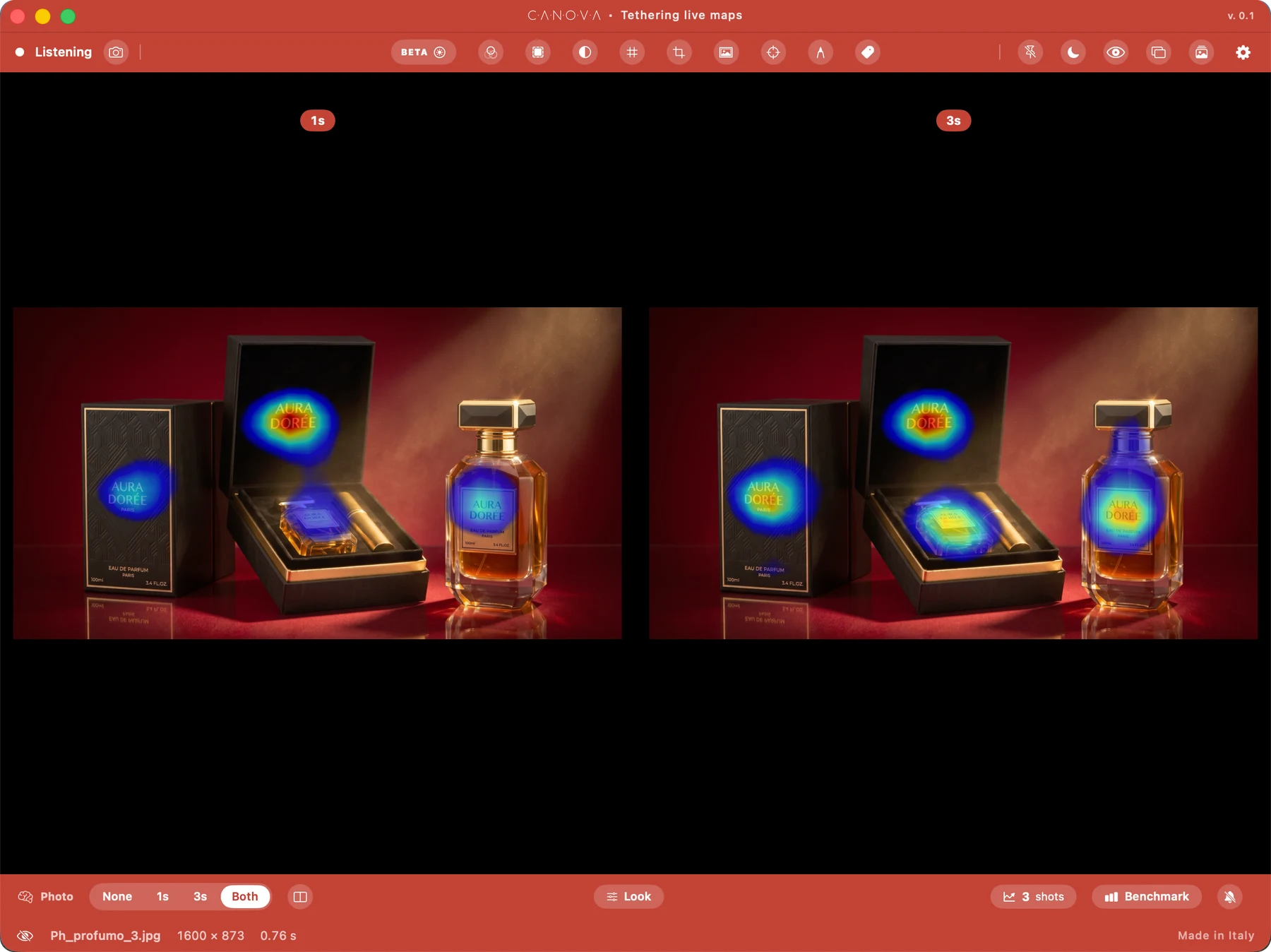This screenshot has height=952, width=1271.
Task: Toggle the crossed-out eye icon beside the filename
Action: click(x=25, y=936)
